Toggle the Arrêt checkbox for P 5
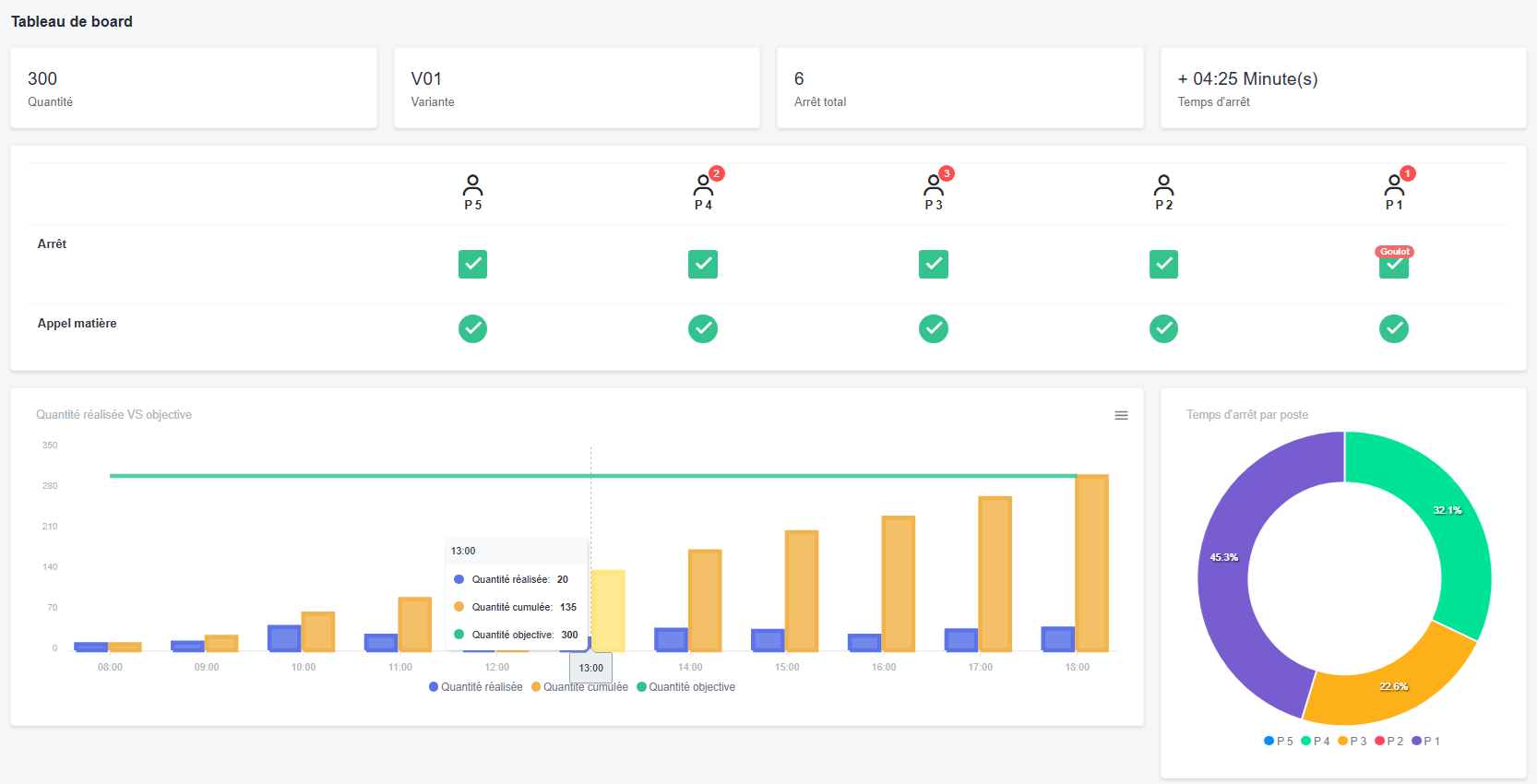 (472, 265)
